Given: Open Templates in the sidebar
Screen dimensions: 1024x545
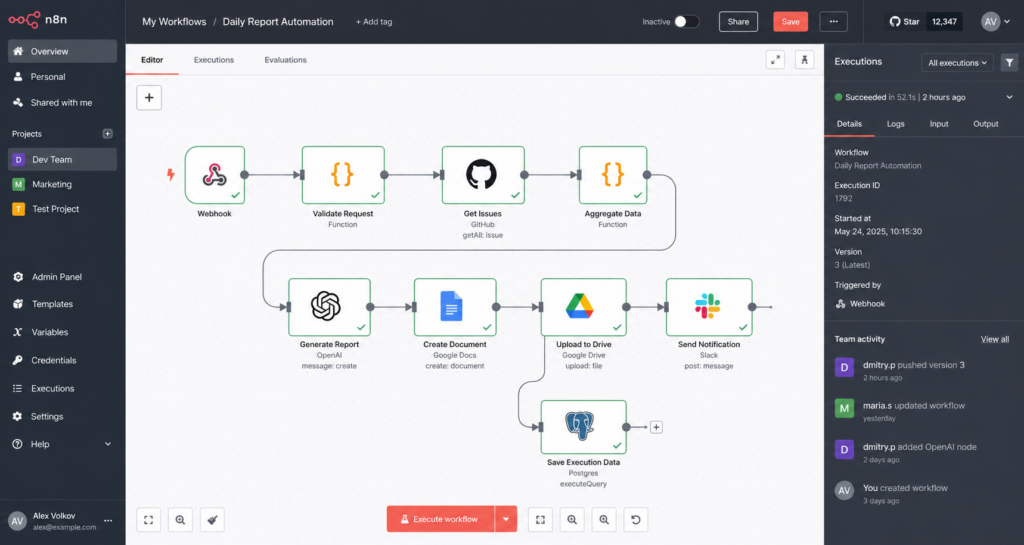Looking at the screenshot, I should 62,304.
